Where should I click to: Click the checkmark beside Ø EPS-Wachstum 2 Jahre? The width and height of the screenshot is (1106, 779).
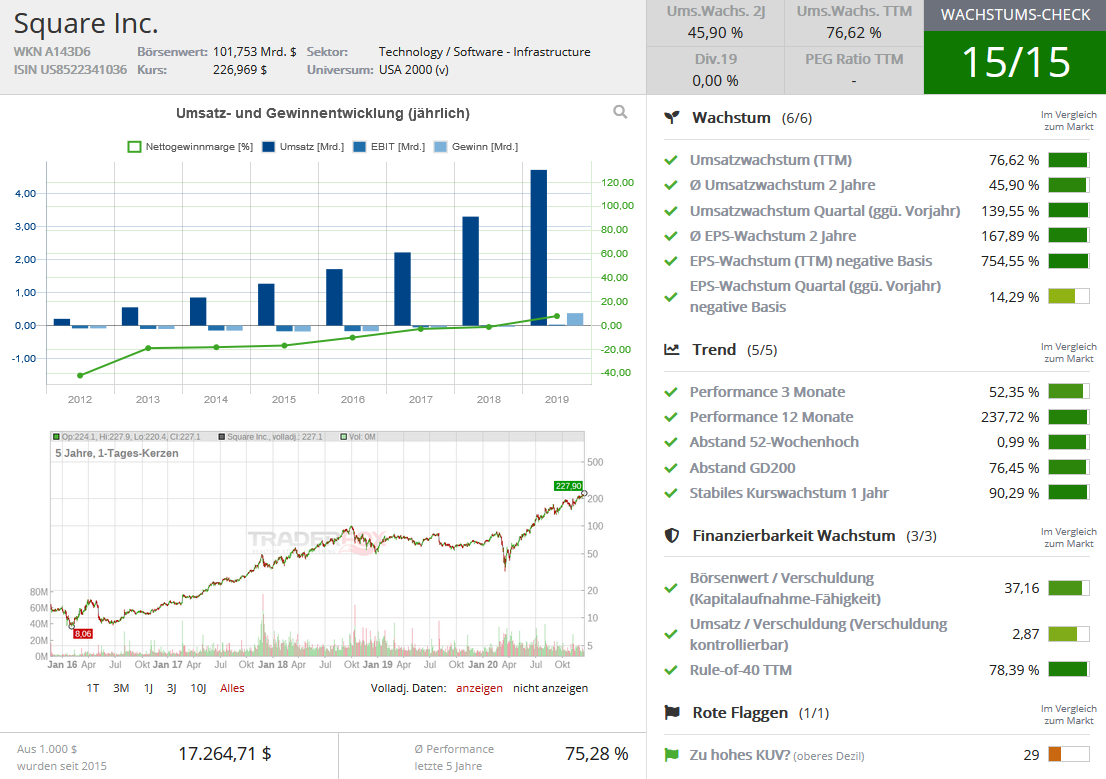[x=671, y=236]
